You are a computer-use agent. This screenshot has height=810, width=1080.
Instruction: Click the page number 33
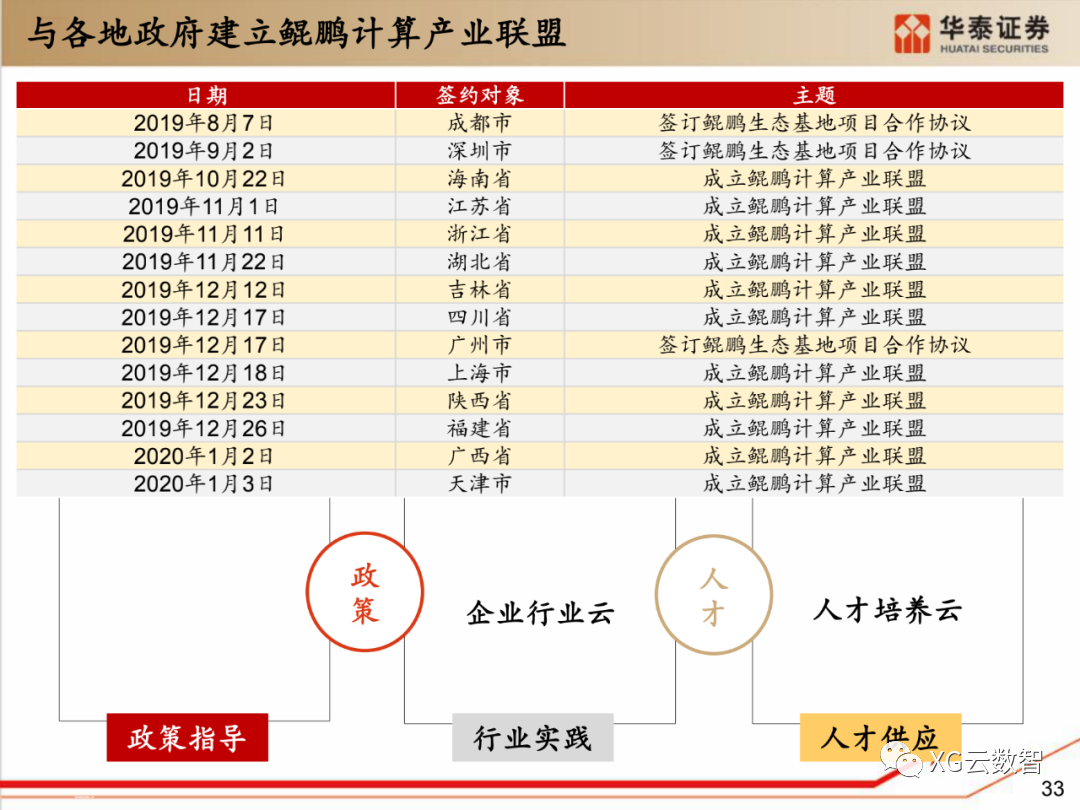[x=1052, y=789]
